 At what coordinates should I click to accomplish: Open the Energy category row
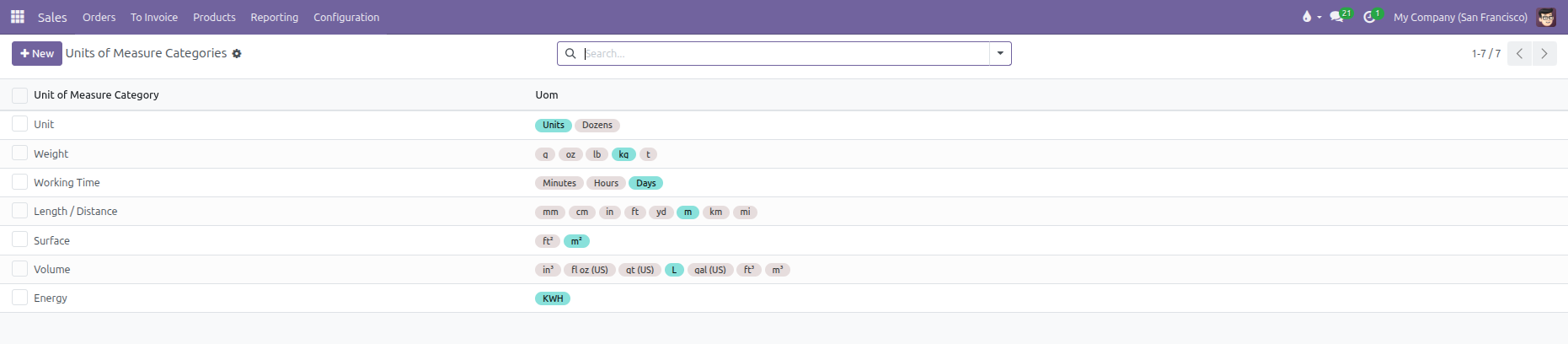click(x=784, y=298)
